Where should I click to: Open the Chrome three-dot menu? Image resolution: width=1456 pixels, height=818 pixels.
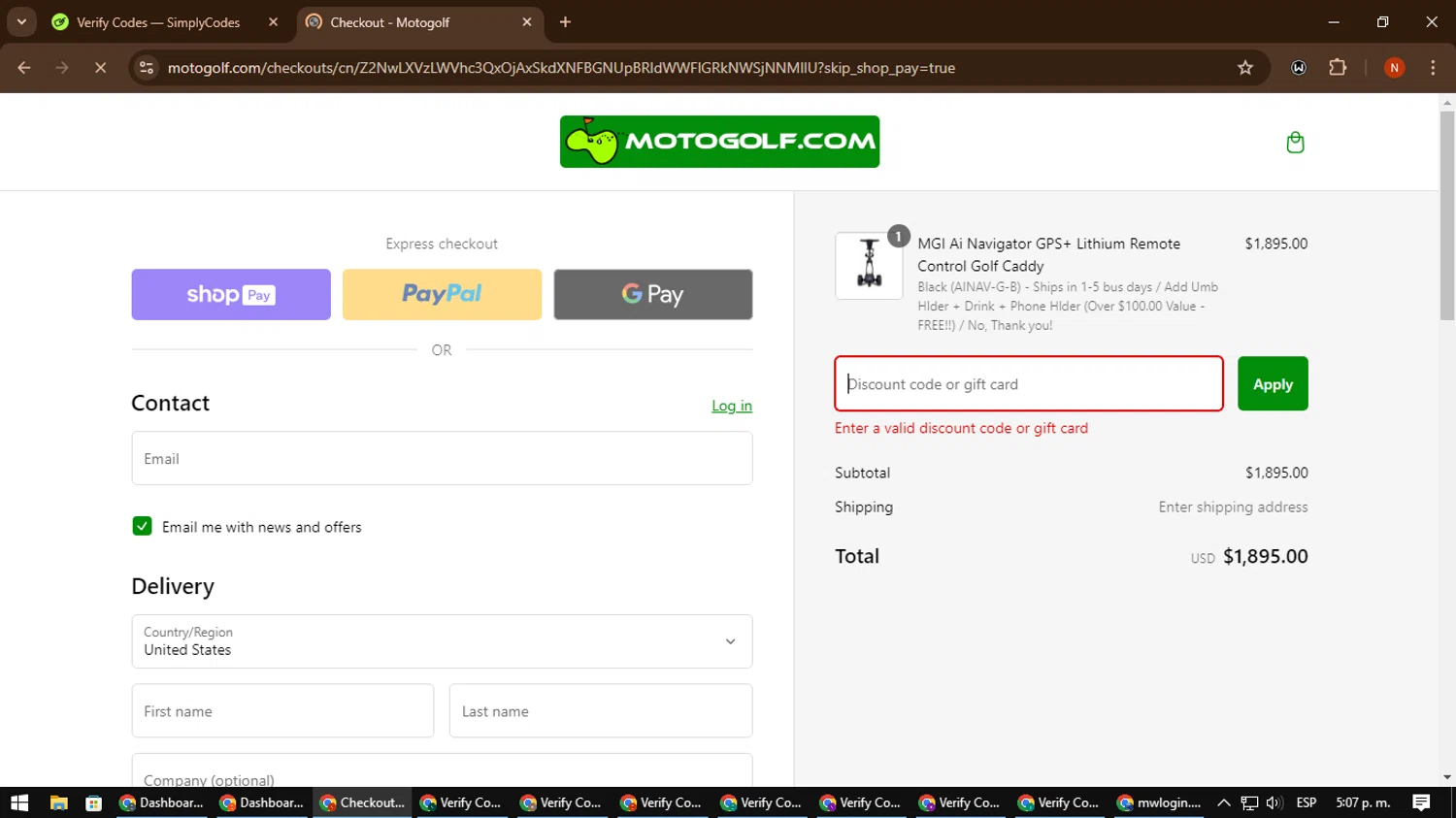point(1433,68)
